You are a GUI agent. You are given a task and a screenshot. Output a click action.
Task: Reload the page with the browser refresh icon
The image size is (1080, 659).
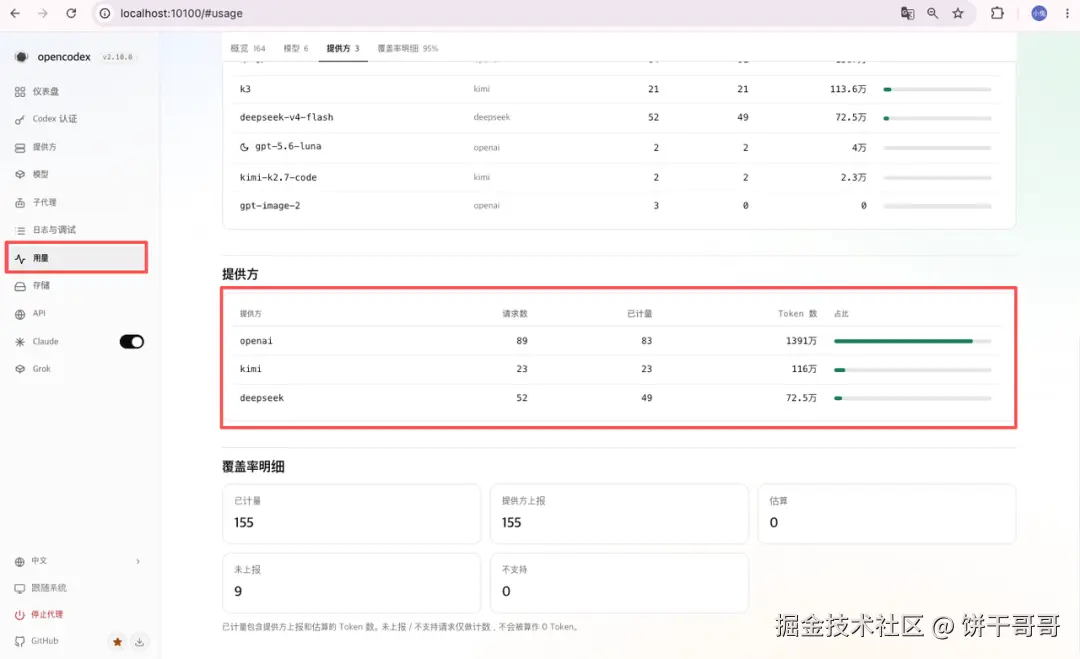[x=71, y=13]
